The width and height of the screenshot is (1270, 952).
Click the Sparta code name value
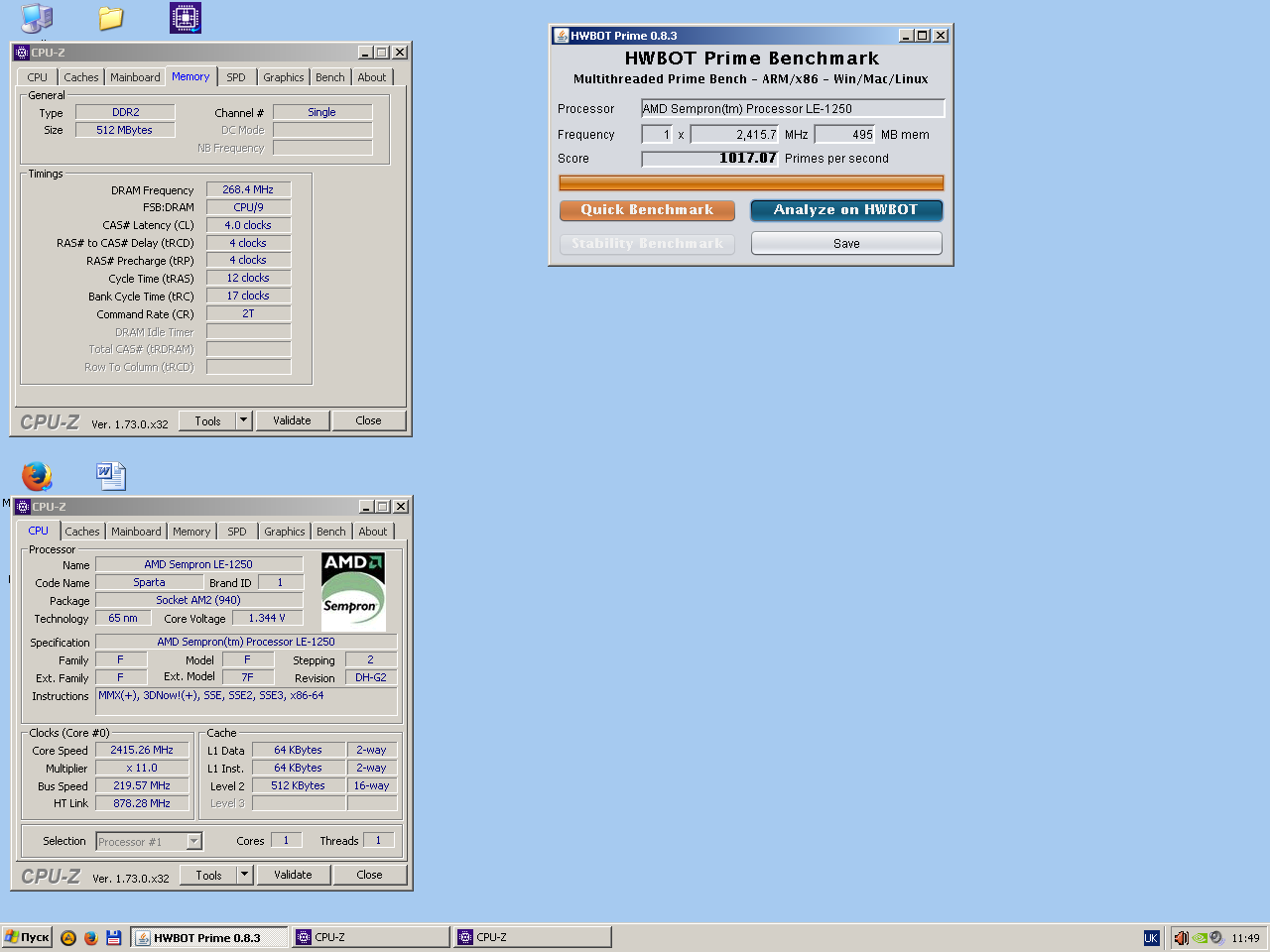(x=149, y=582)
